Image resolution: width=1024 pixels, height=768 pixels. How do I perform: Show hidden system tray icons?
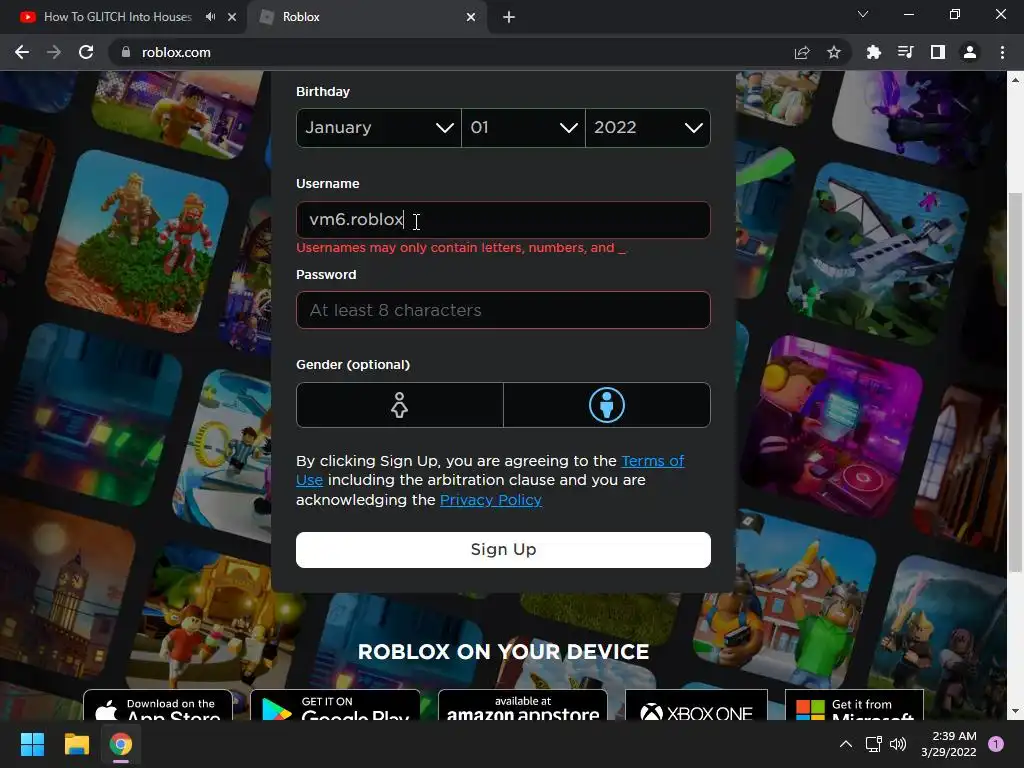[x=846, y=744]
